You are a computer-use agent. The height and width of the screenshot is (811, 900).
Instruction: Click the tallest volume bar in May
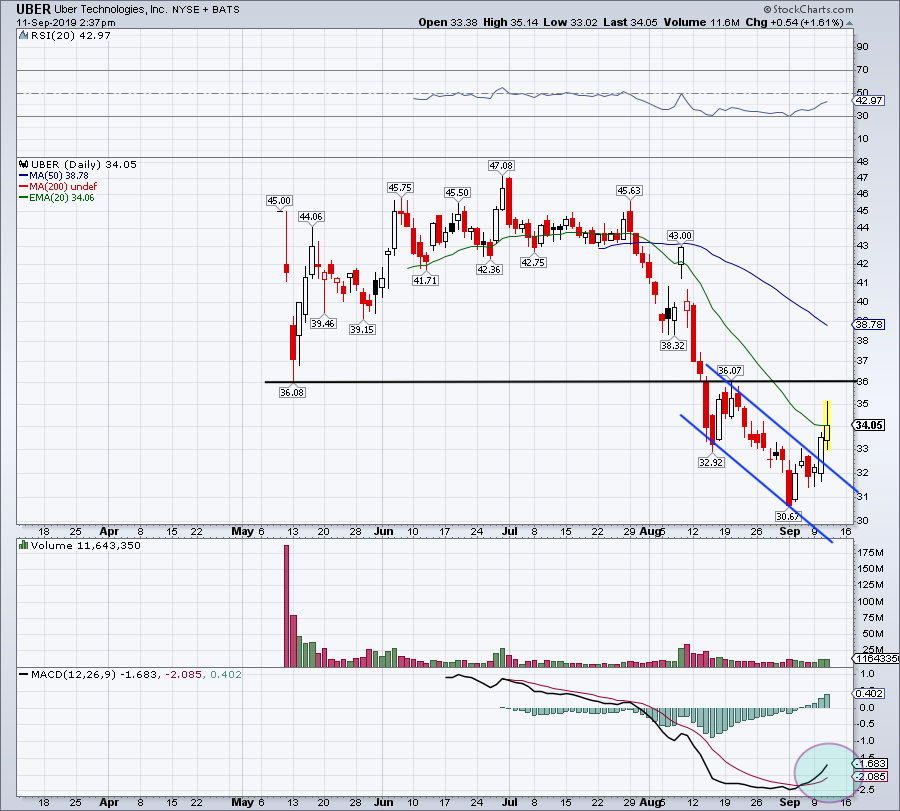tap(286, 606)
